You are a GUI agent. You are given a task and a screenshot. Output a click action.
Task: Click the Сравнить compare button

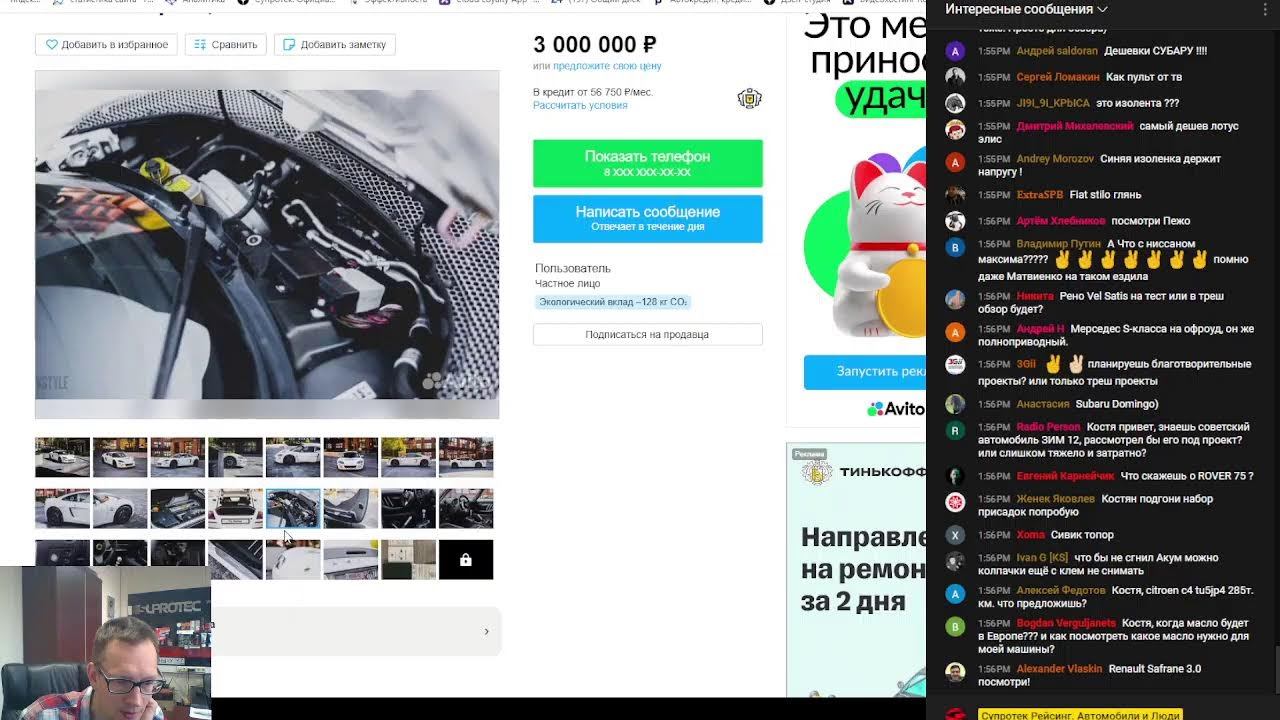(226, 44)
